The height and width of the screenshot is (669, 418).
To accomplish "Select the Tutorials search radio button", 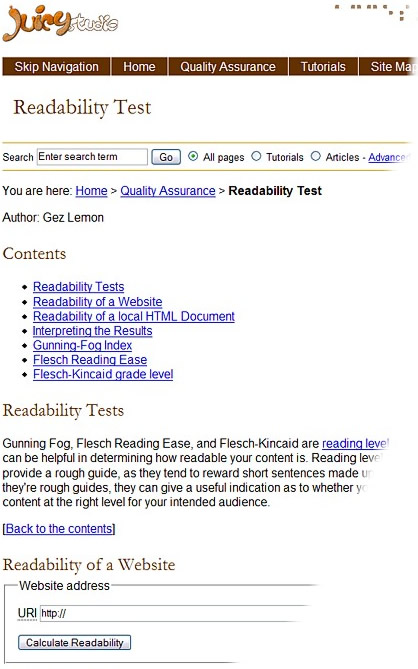I will pos(256,157).
